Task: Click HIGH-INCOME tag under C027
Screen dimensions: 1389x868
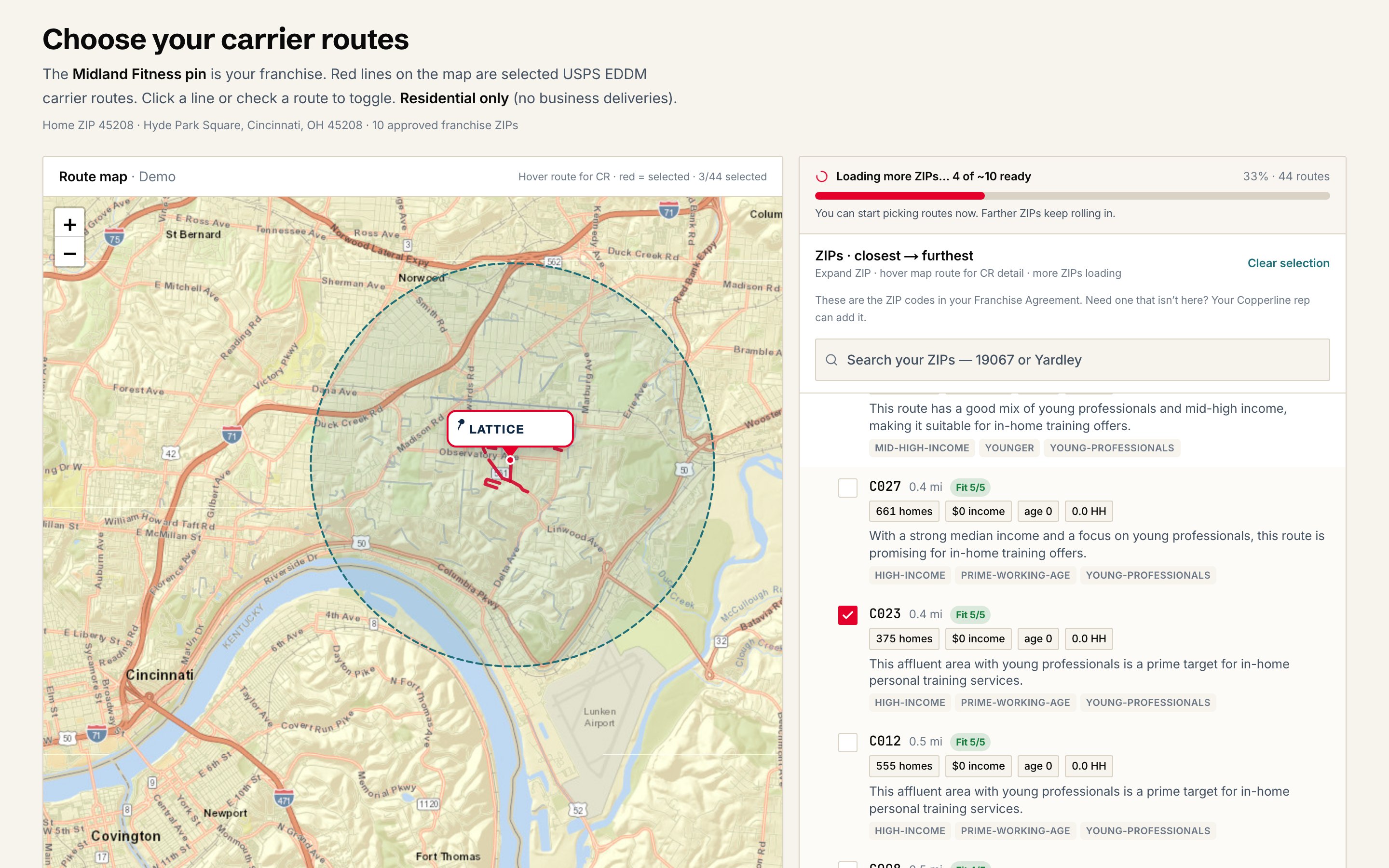Action: 909,575
